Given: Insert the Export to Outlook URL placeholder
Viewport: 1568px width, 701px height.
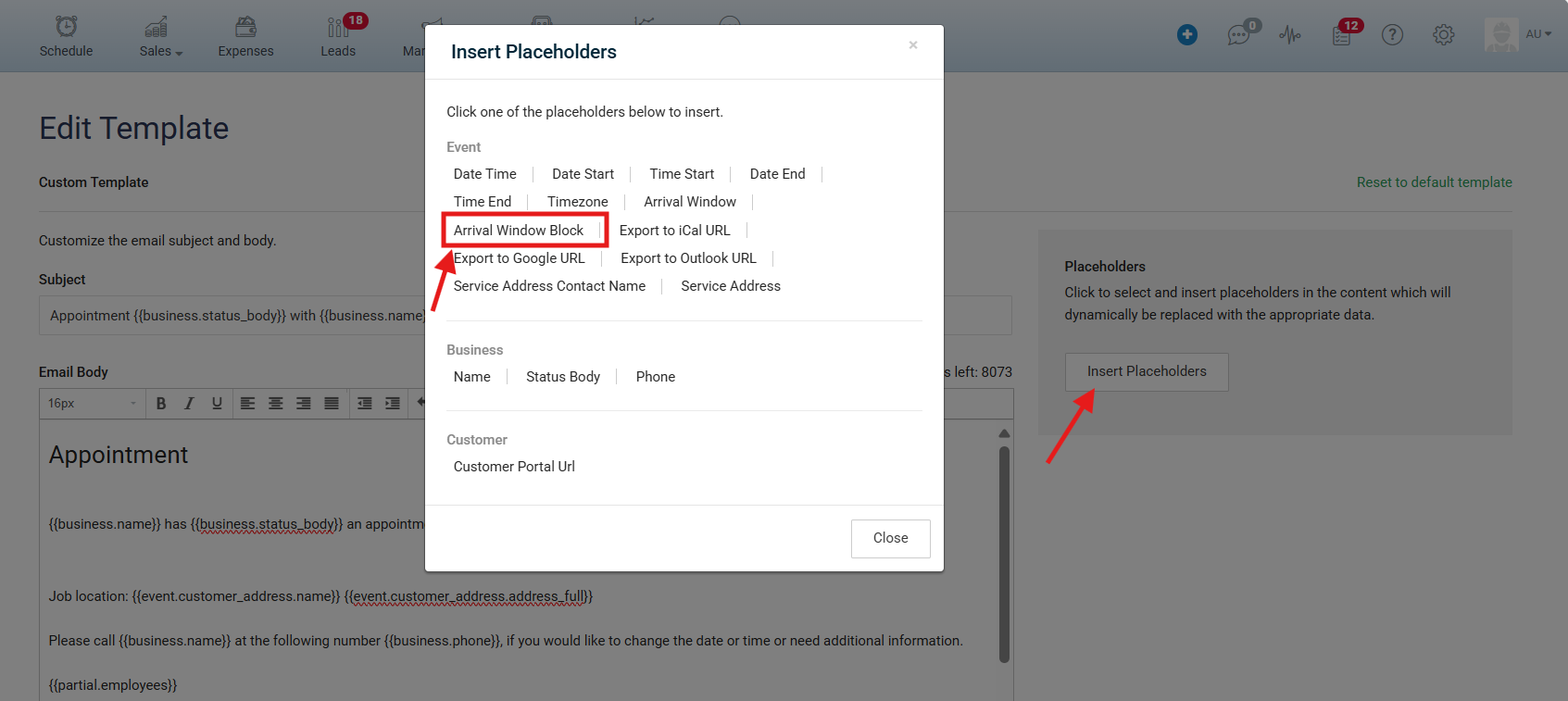Looking at the screenshot, I should (x=689, y=258).
